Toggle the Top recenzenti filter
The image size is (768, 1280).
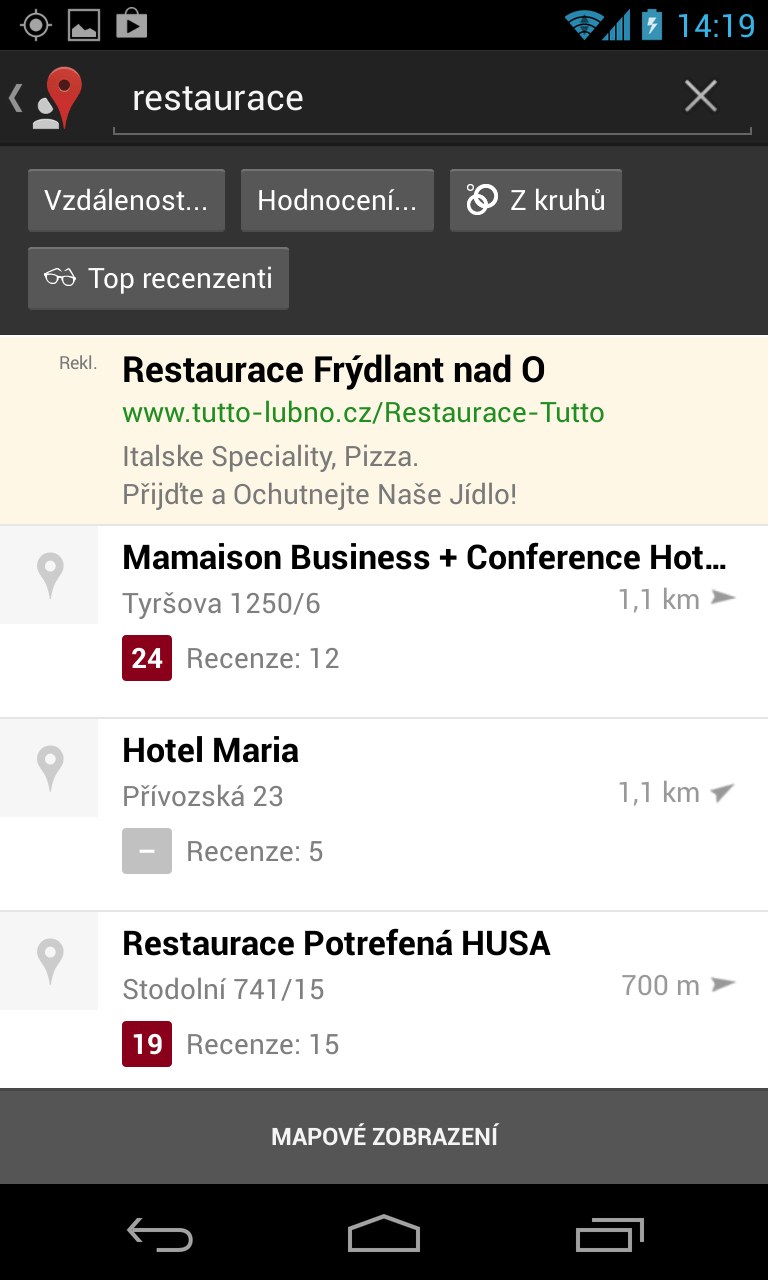(158, 278)
